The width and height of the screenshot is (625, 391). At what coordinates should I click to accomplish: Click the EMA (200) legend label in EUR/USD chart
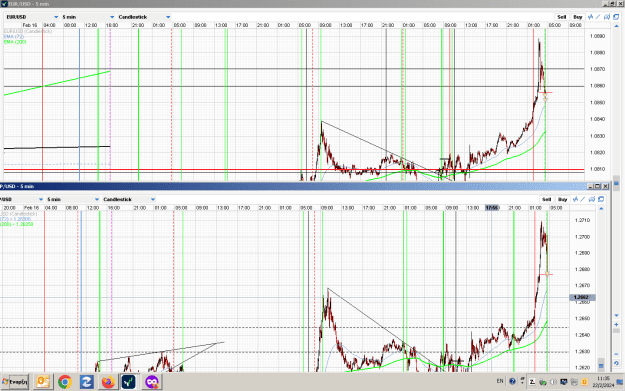click(15, 41)
